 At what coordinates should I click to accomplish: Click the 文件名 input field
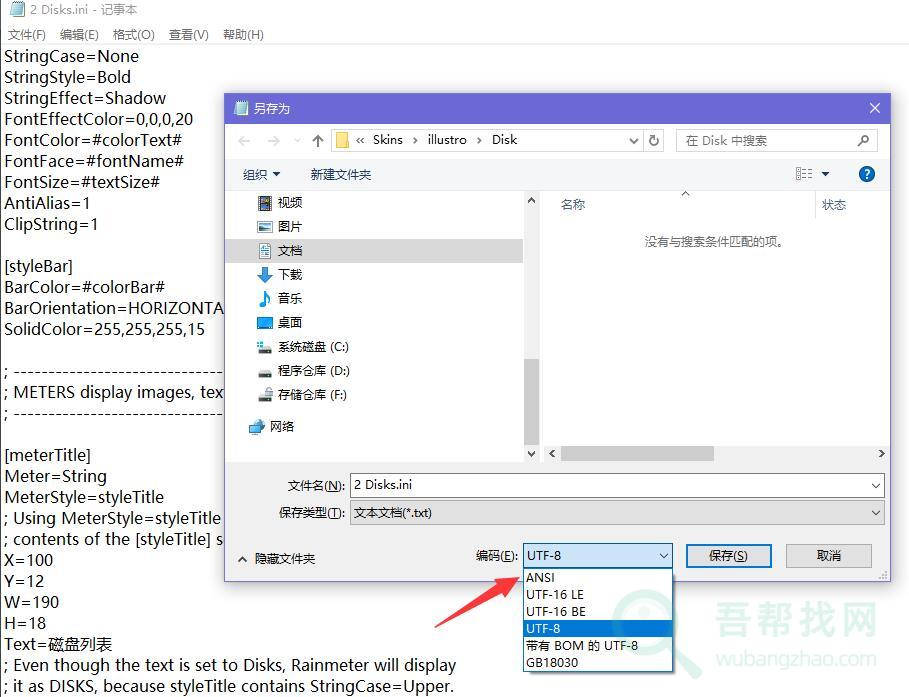608,485
